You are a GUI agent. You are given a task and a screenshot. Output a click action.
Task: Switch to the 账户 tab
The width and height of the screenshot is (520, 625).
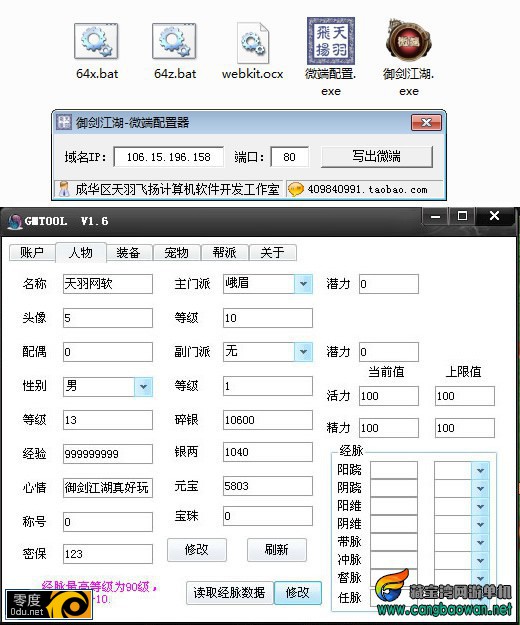pyautogui.click(x=32, y=252)
